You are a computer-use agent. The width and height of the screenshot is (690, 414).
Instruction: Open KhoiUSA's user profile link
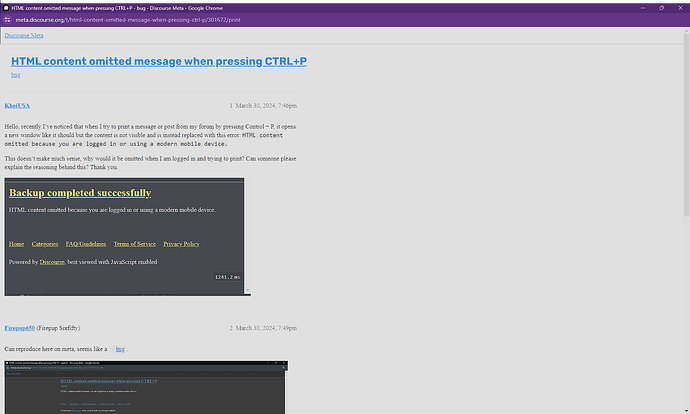tap(17, 106)
